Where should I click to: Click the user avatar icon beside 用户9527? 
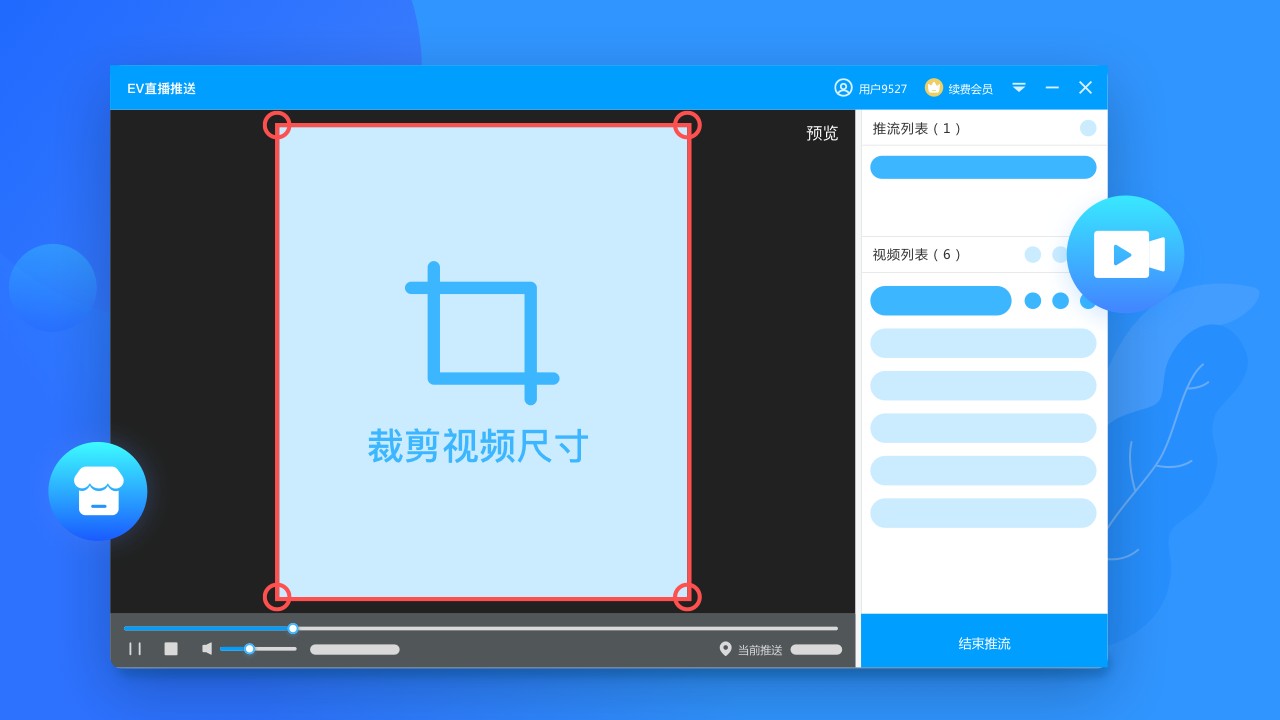click(x=843, y=88)
